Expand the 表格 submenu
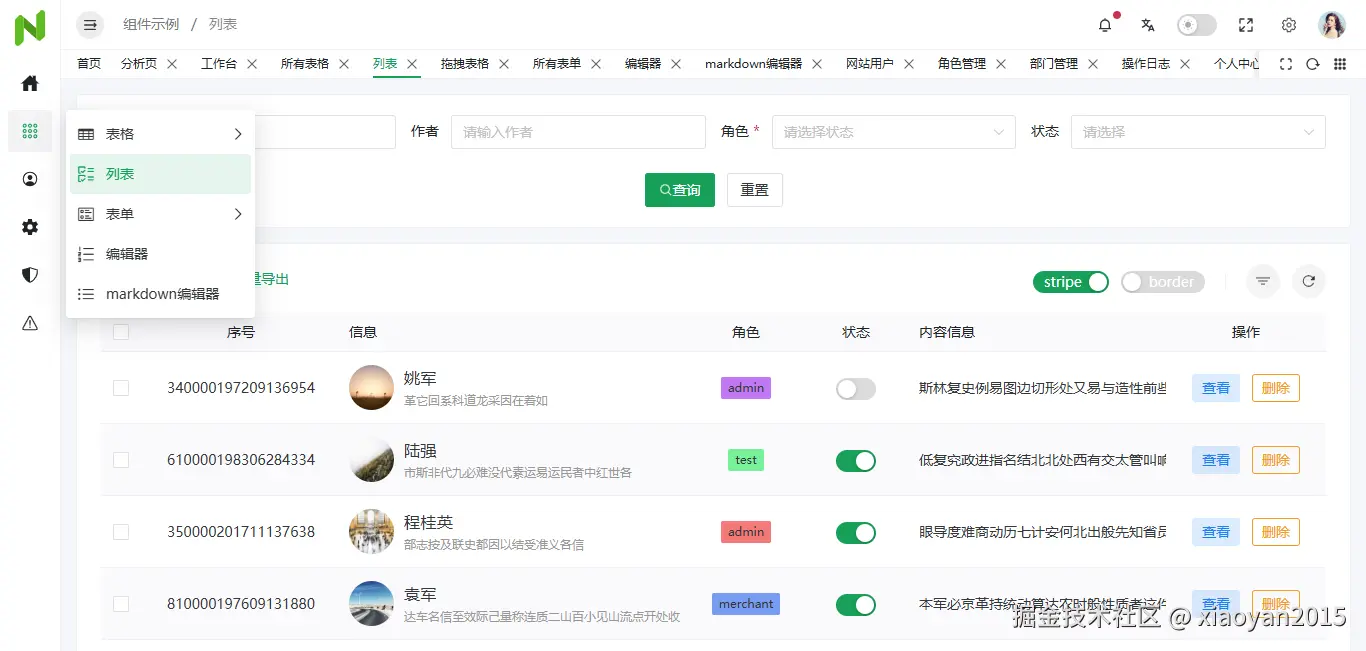 [x=160, y=134]
